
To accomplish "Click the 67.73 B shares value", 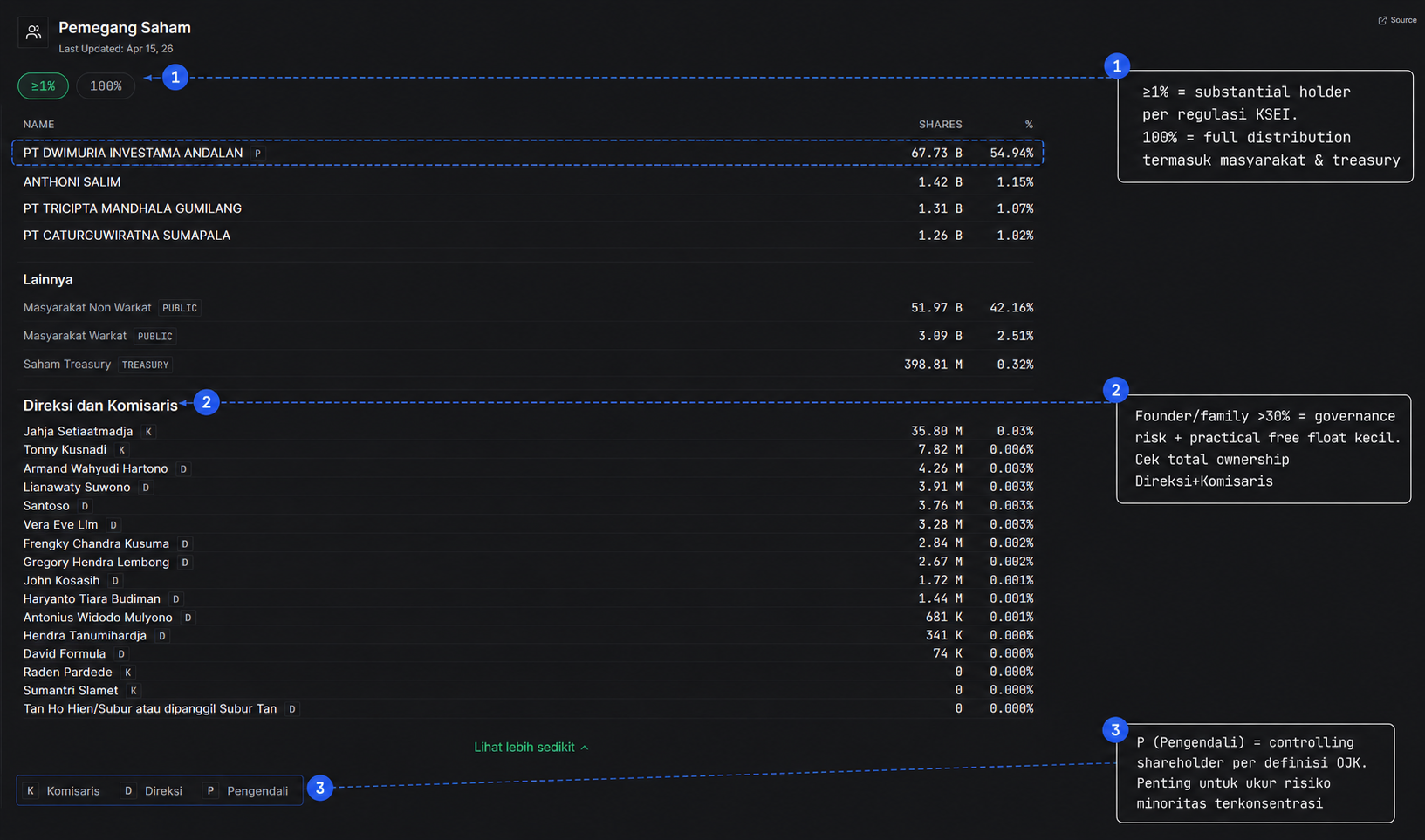I will tap(936, 153).
